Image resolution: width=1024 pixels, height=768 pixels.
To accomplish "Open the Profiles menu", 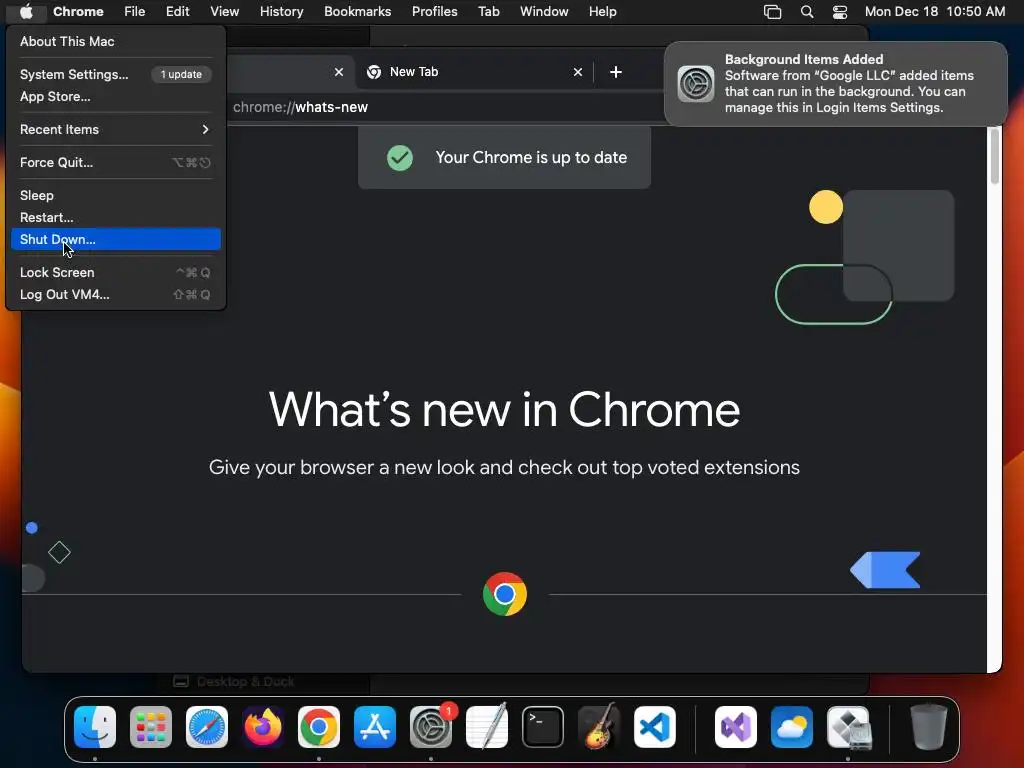I will [x=434, y=11].
